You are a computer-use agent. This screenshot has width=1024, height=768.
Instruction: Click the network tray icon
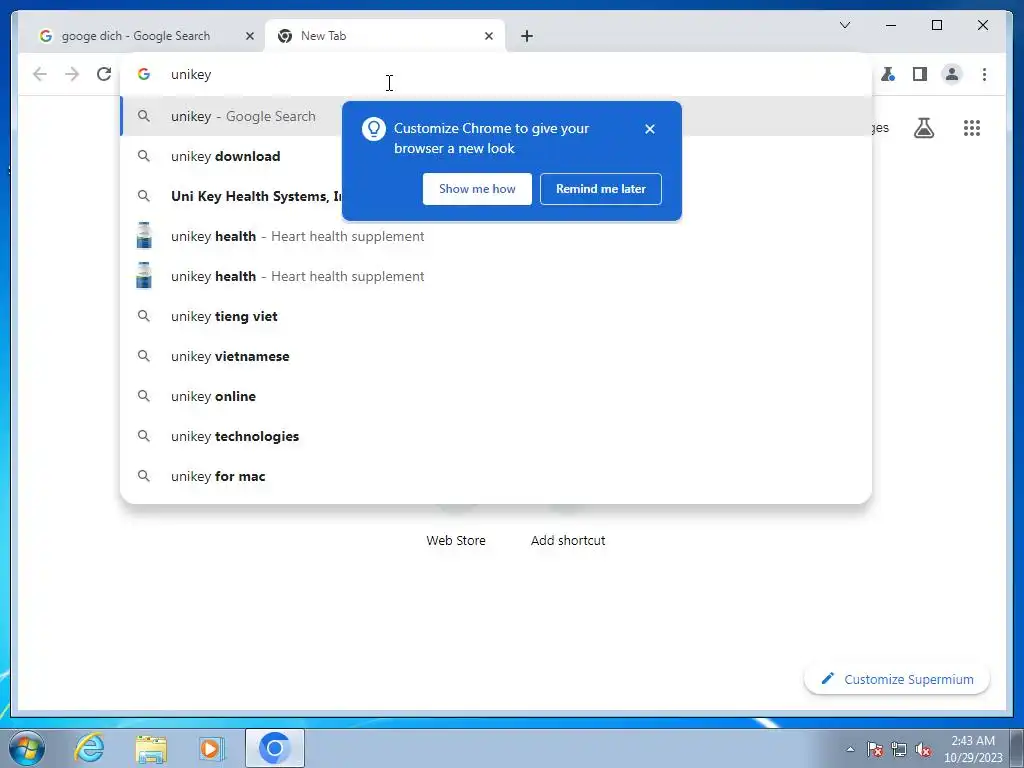[x=899, y=749]
